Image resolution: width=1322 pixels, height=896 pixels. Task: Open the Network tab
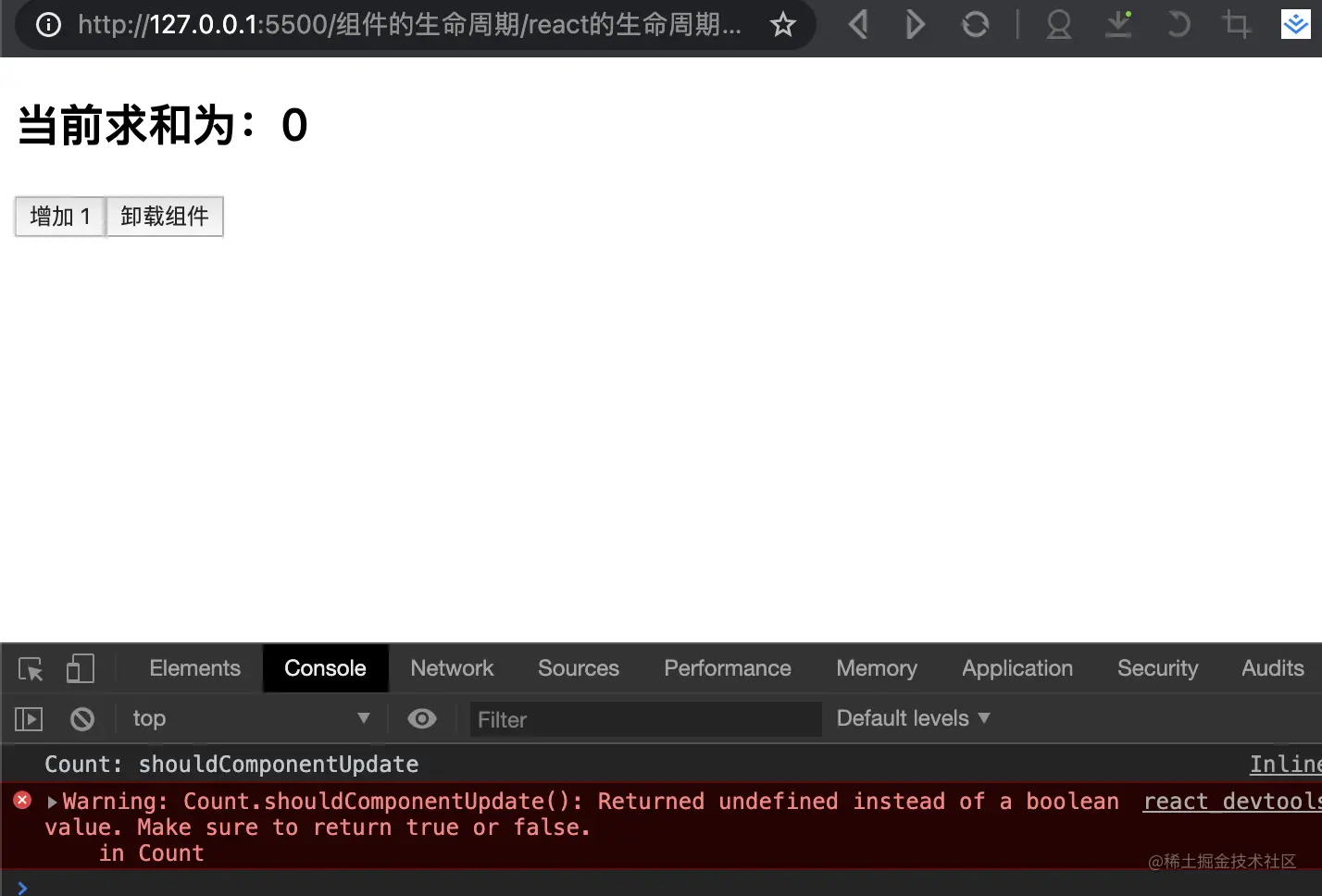pos(452,668)
